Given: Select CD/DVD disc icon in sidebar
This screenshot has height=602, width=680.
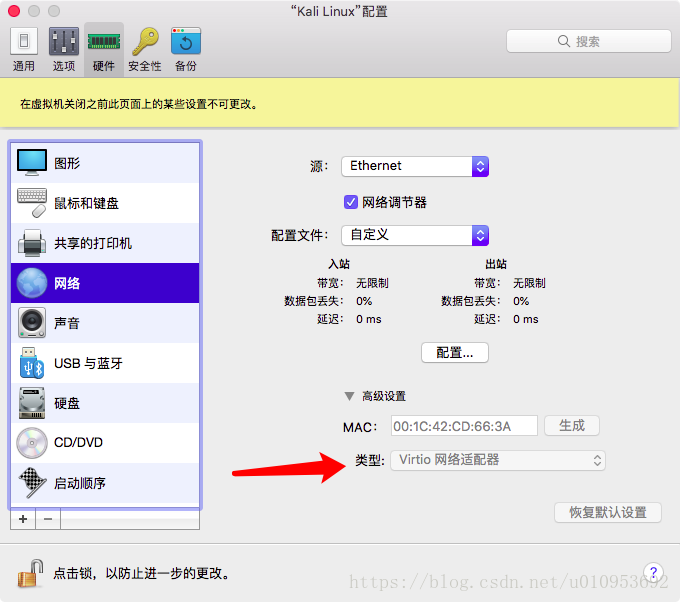Looking at the screenshot, I should (32, 443).
